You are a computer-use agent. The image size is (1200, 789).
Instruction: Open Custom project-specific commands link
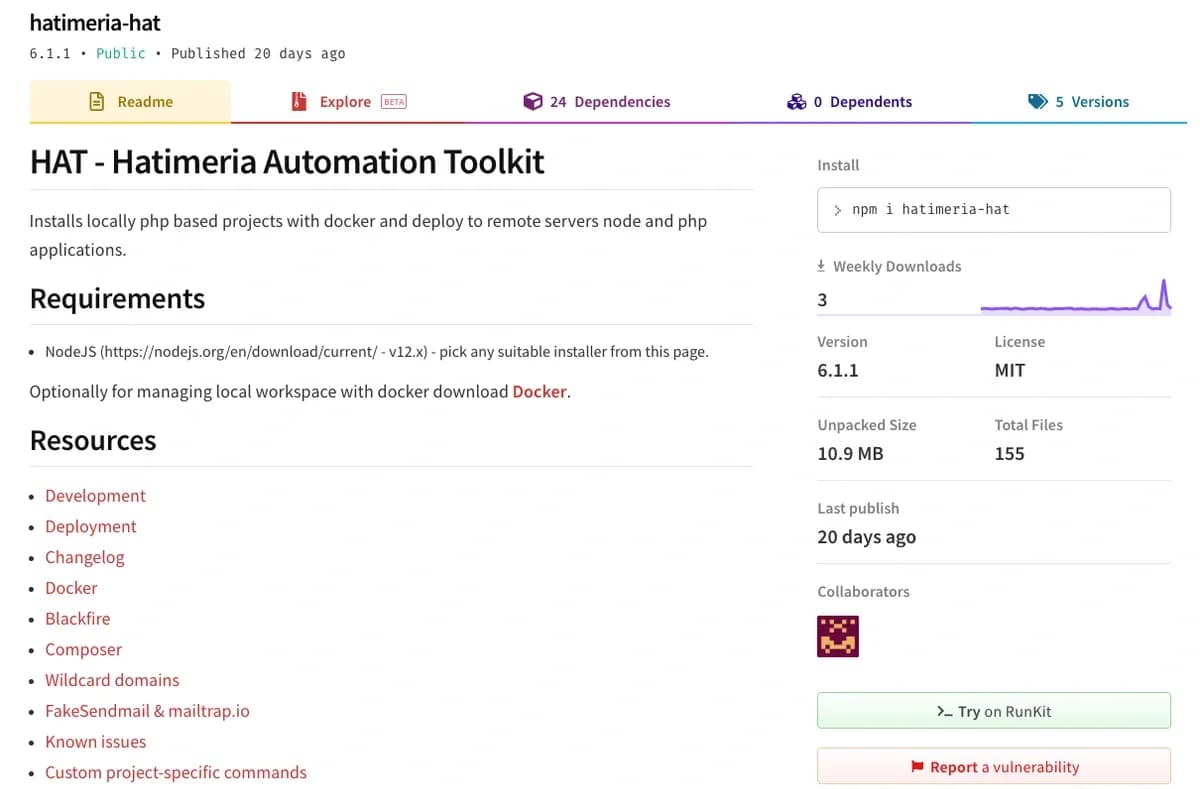point(176,773)
